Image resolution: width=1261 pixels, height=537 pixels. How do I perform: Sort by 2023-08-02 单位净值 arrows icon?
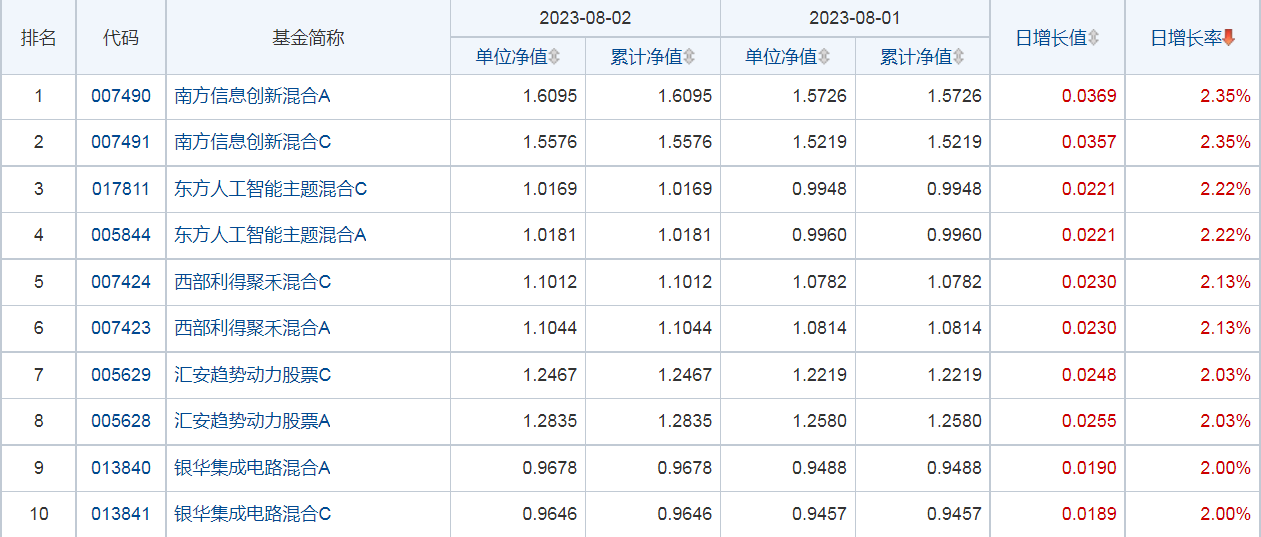coord(554,57)
